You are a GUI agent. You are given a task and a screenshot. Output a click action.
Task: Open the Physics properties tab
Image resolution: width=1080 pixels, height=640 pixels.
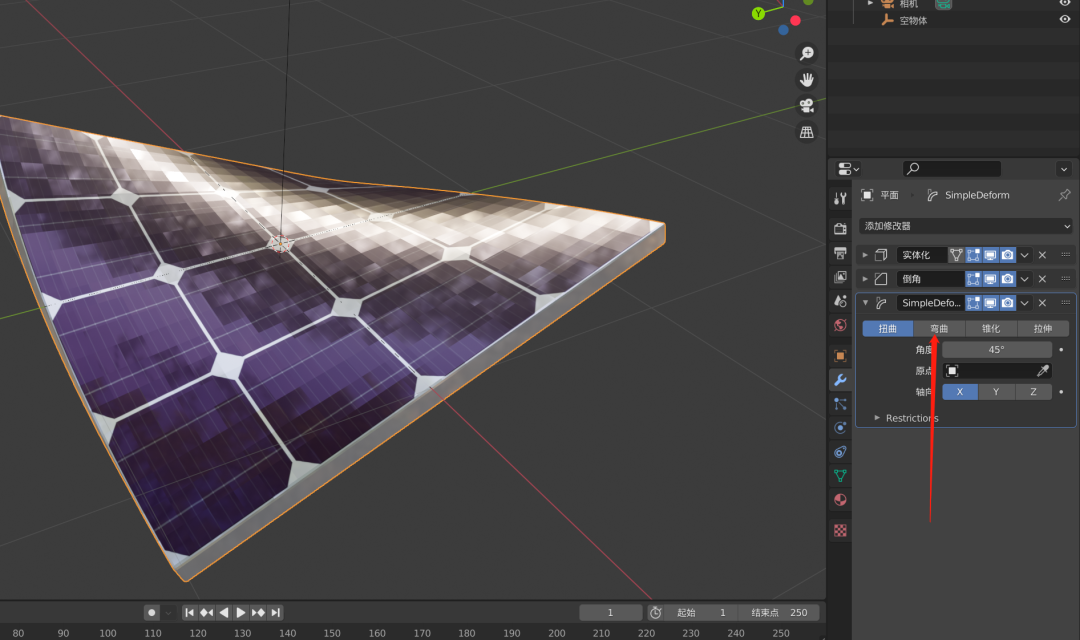[840, 428]
